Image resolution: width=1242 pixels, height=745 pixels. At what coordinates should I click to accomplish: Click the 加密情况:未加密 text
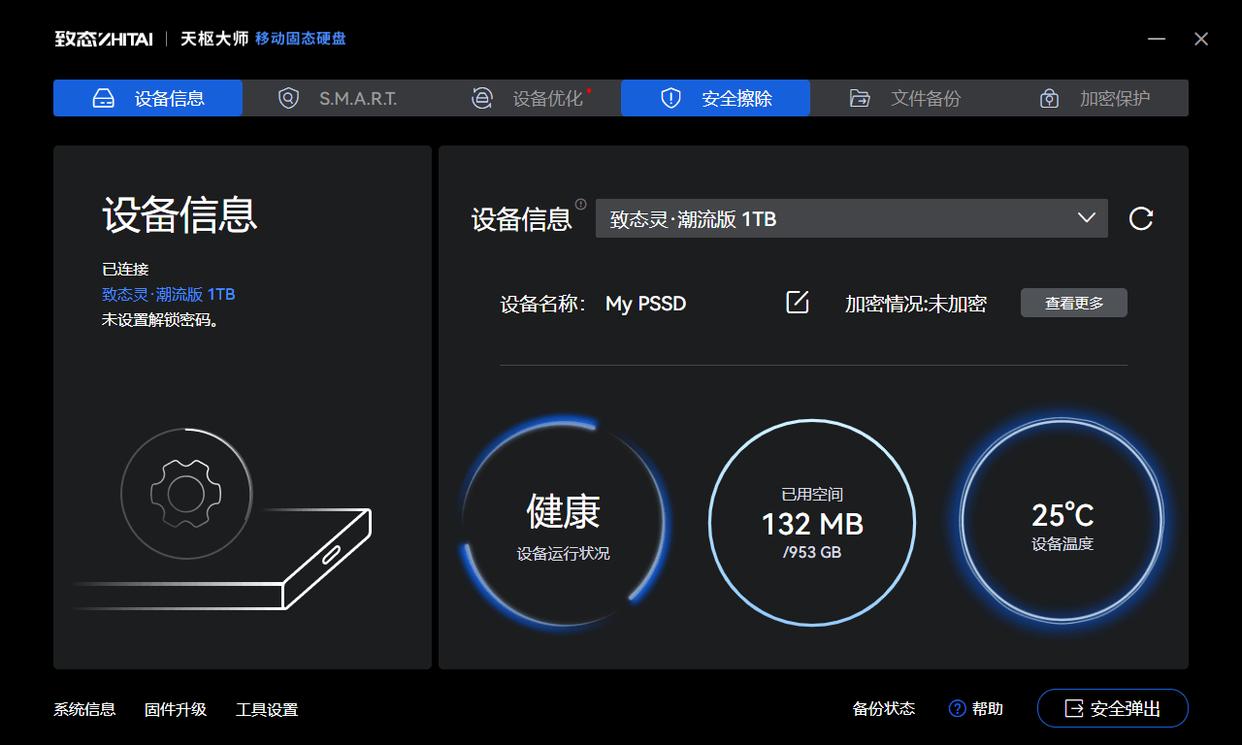tap(916, 304)
